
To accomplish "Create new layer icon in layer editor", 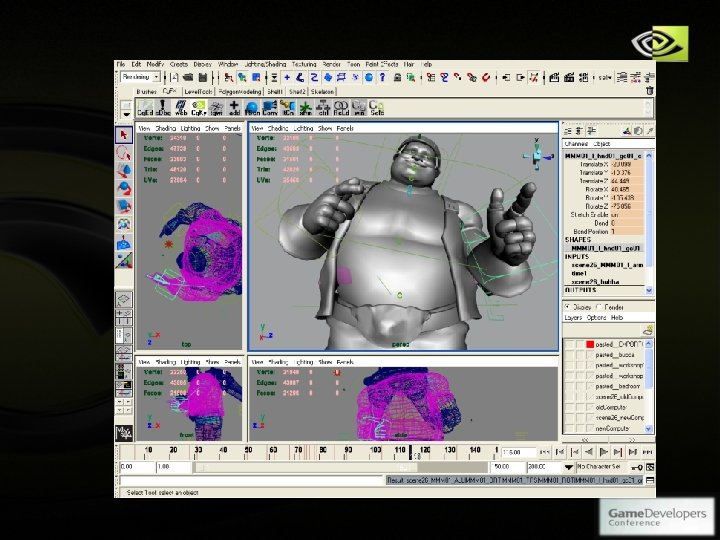I will click(647, 330).
